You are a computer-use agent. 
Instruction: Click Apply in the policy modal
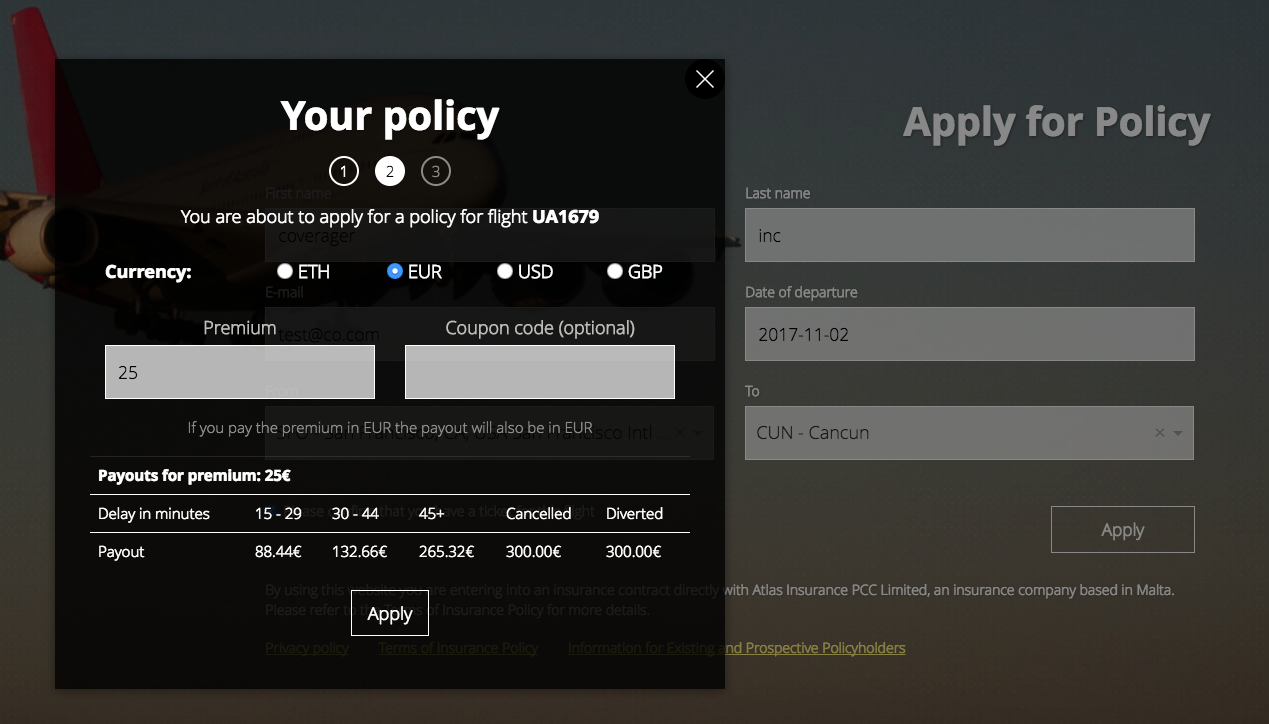tap(389, 613)
